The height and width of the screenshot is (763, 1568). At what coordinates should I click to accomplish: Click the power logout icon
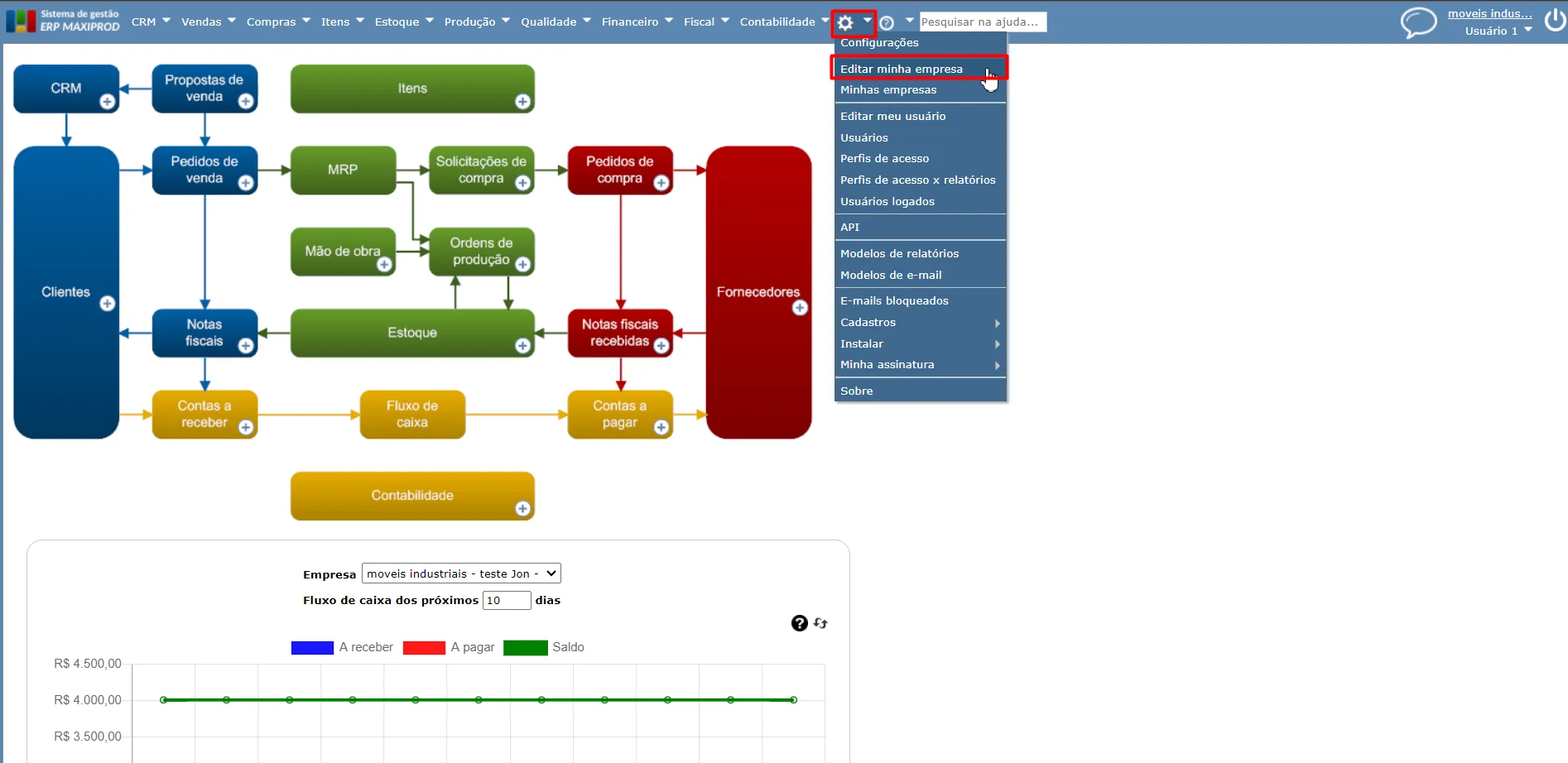tap(1555, 21)
